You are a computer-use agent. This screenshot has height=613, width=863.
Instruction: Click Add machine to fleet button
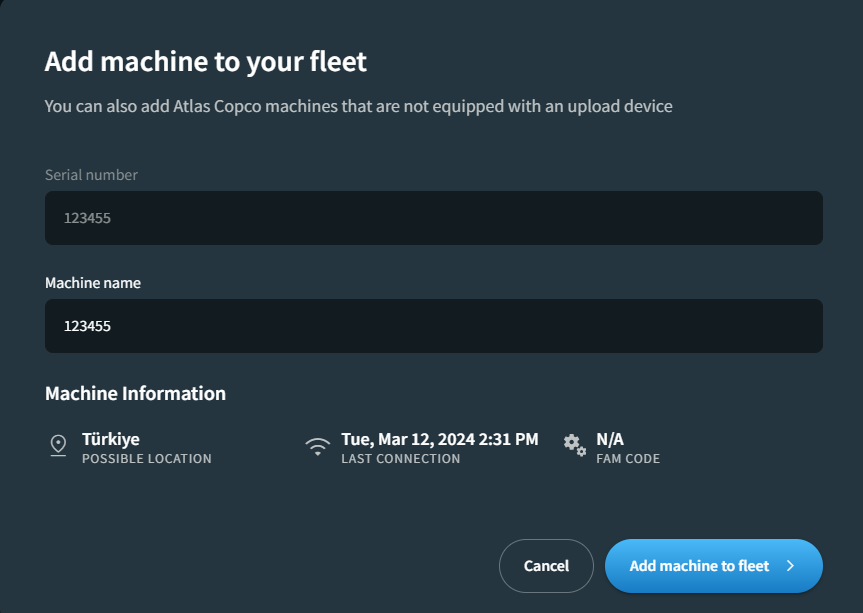click(x=700, y=566)
